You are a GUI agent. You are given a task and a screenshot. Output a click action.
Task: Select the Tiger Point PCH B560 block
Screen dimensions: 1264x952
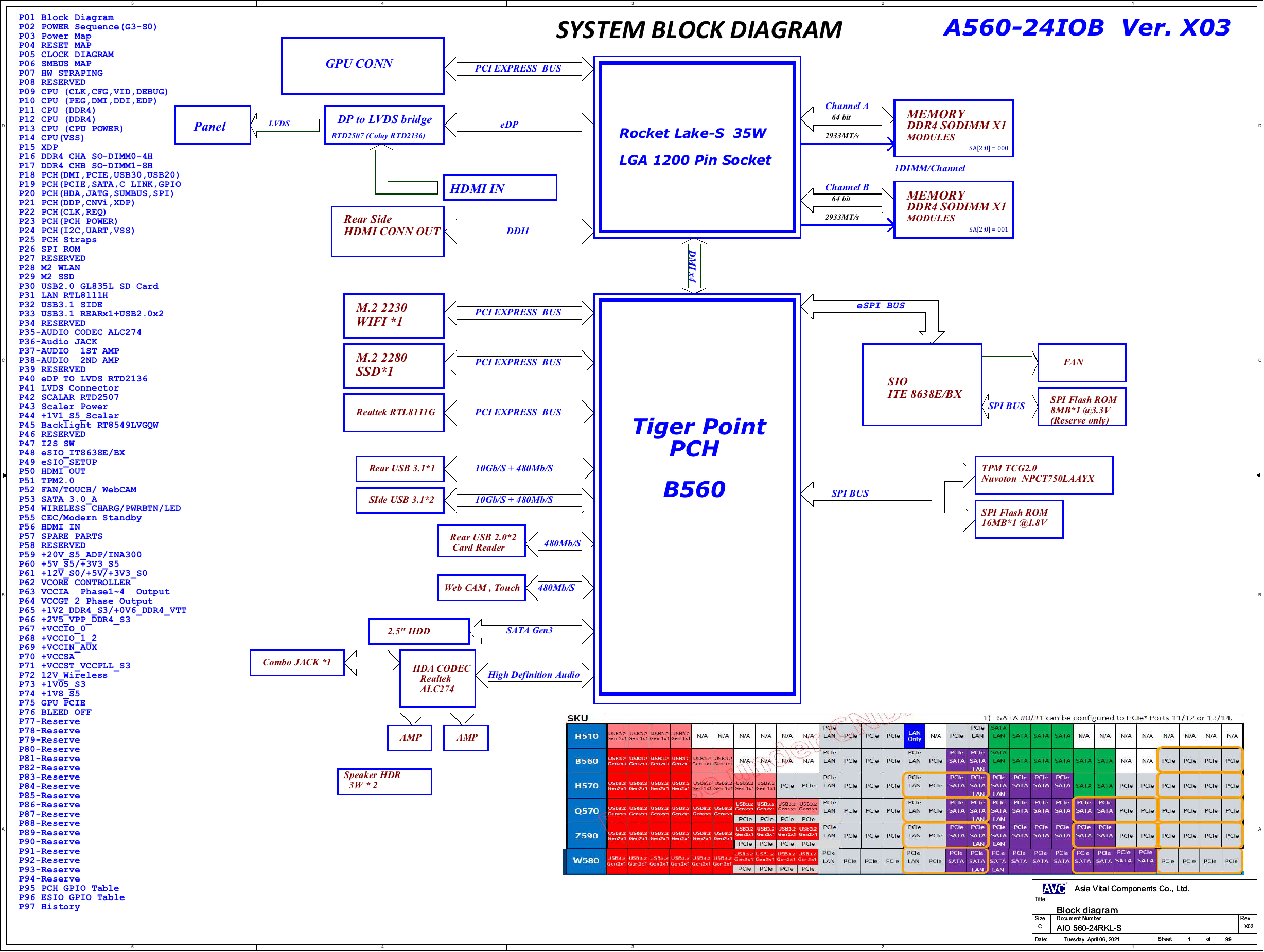click(697, 499)
